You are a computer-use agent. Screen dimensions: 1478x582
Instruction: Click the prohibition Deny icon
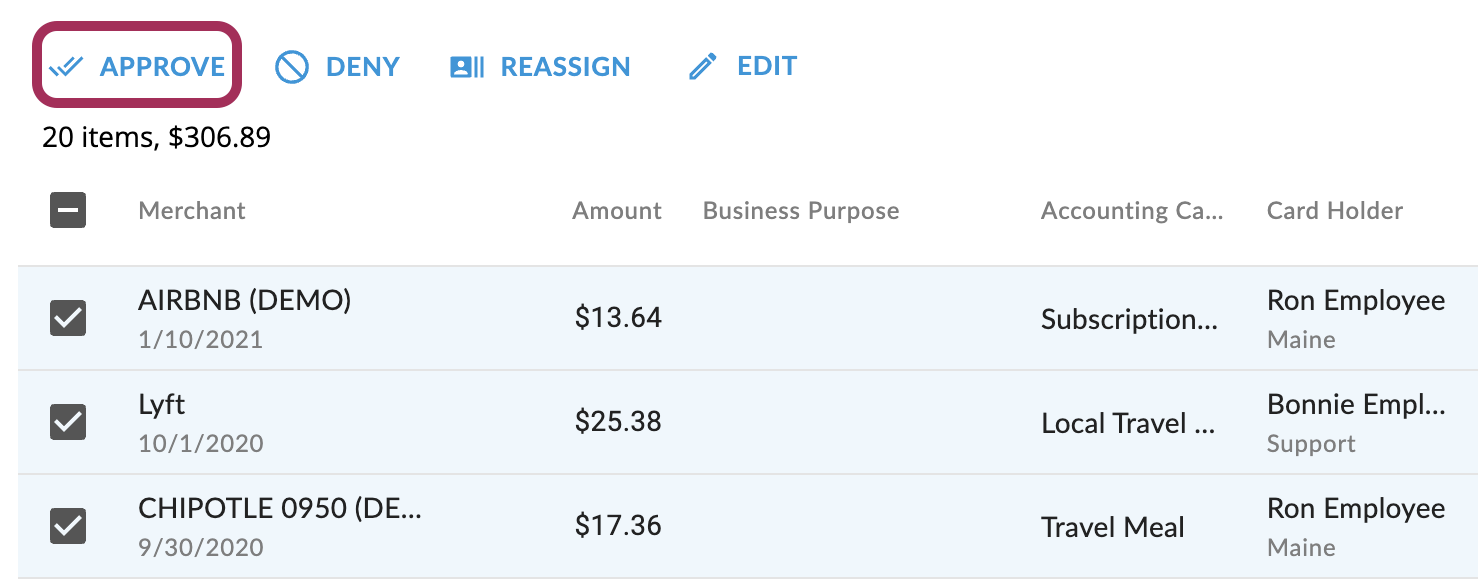[290, 66]
